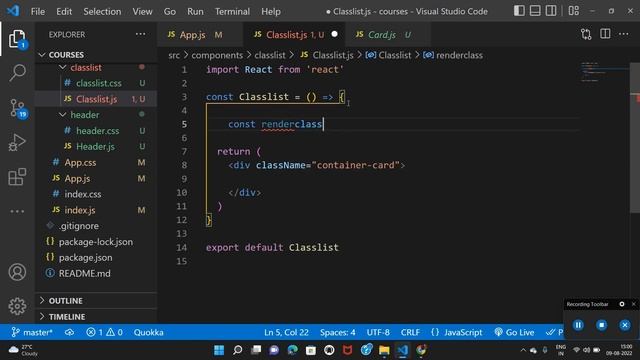640x360 pixels.
Task: Collapse the COURSES folder section
Action: 96,55
